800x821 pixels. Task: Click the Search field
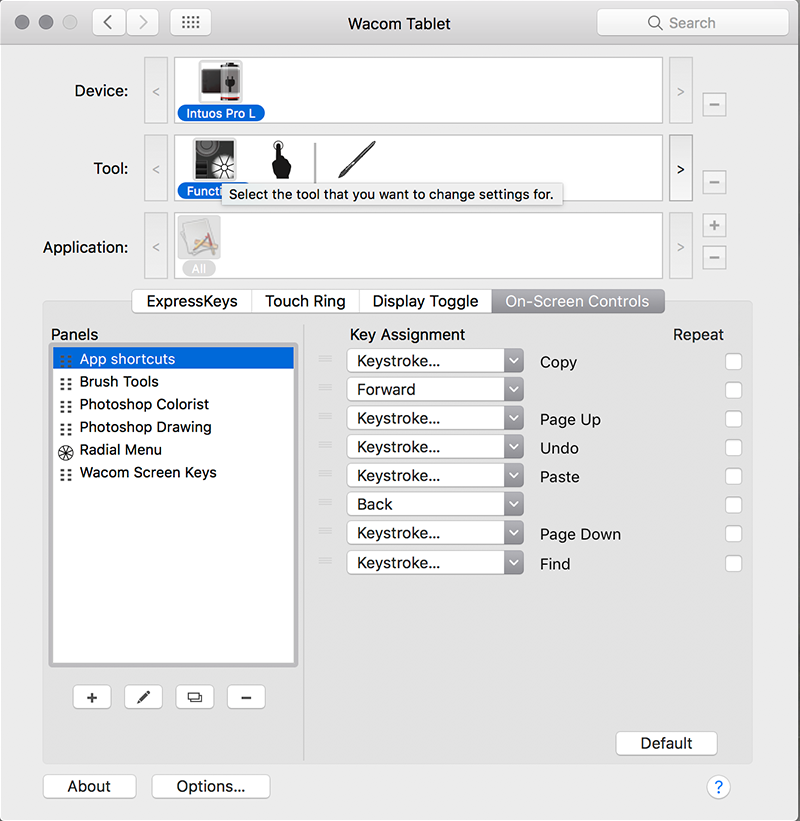[693, 23]
